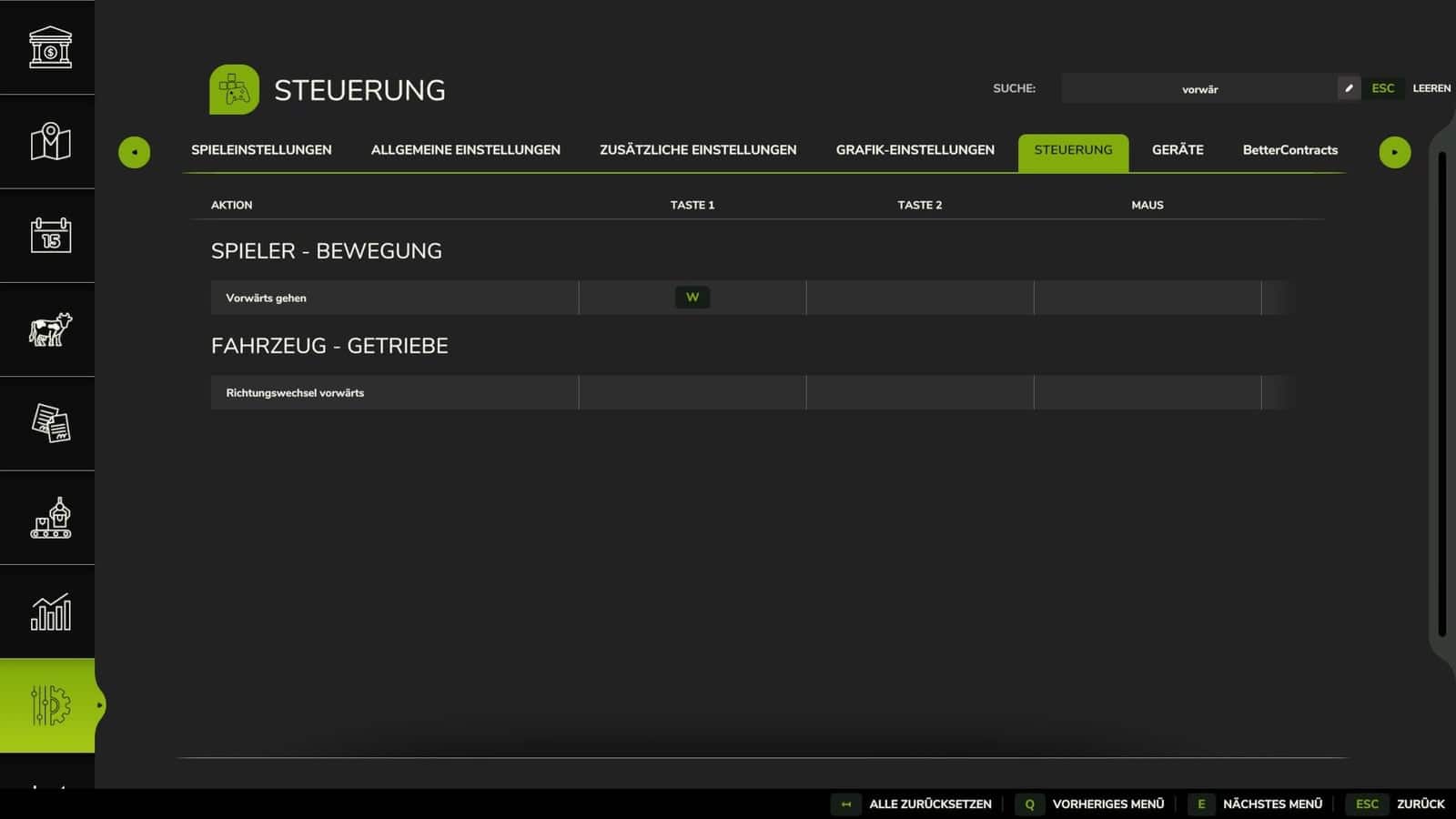Viewport: 1456px width, 819px height.
Task: Open the BetterContracts tab
Action: (x=1290, y=150)
